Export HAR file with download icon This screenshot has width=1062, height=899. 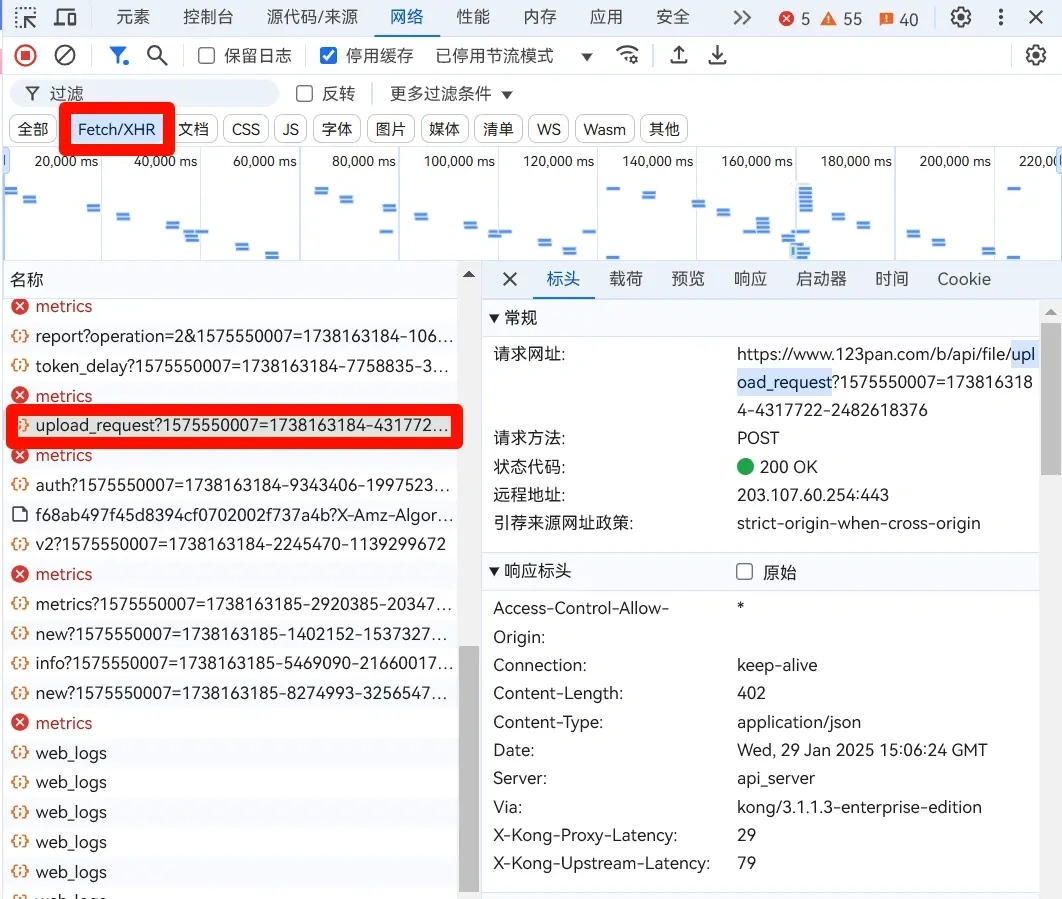click(717, 56)
